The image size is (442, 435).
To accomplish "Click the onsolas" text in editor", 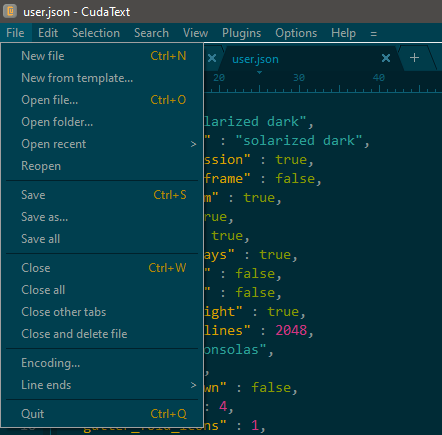I will (235, 350).
